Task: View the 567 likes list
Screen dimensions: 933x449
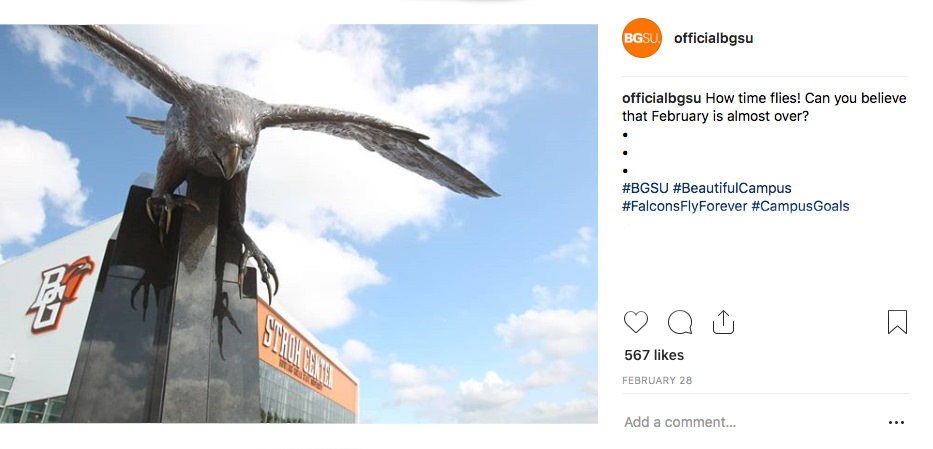Action: click(654, 355)
